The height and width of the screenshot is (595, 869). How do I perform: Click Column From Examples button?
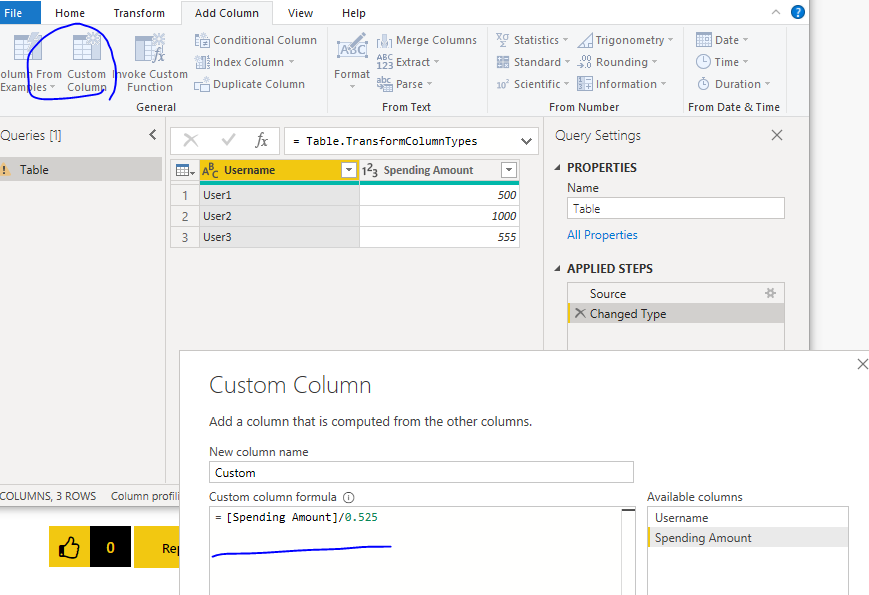coord(30,62)
